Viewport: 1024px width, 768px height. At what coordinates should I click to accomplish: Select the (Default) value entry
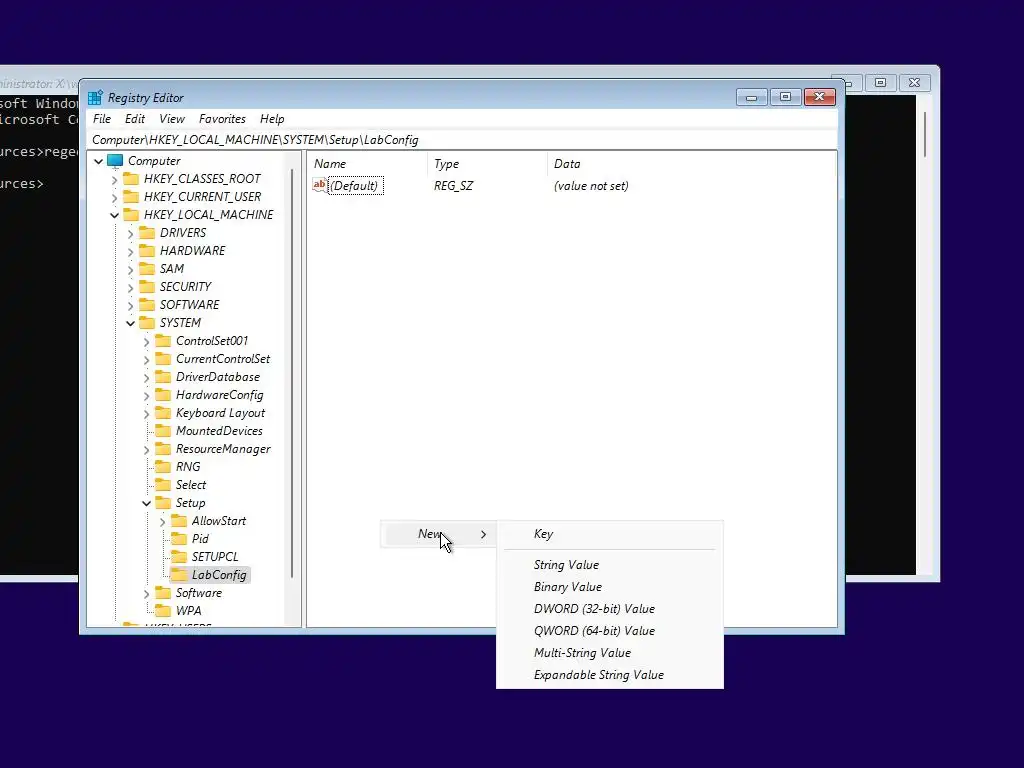(355, 185)
